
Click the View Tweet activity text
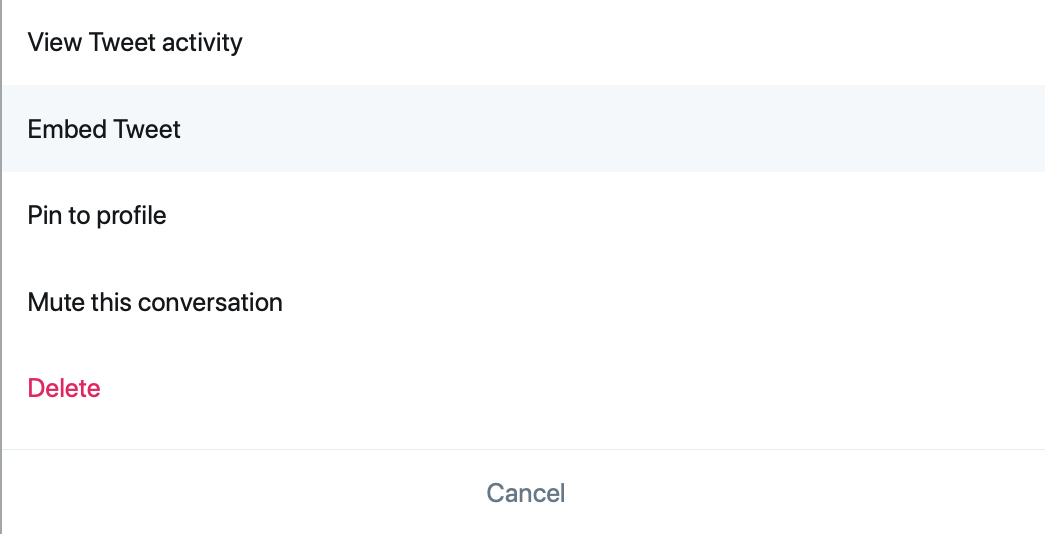[135, 43]
